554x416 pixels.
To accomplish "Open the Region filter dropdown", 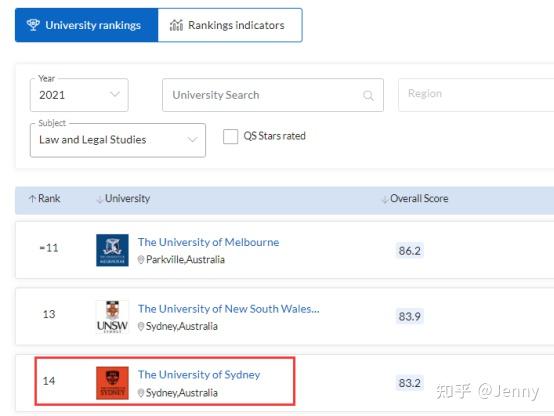I will click(476, 95).
